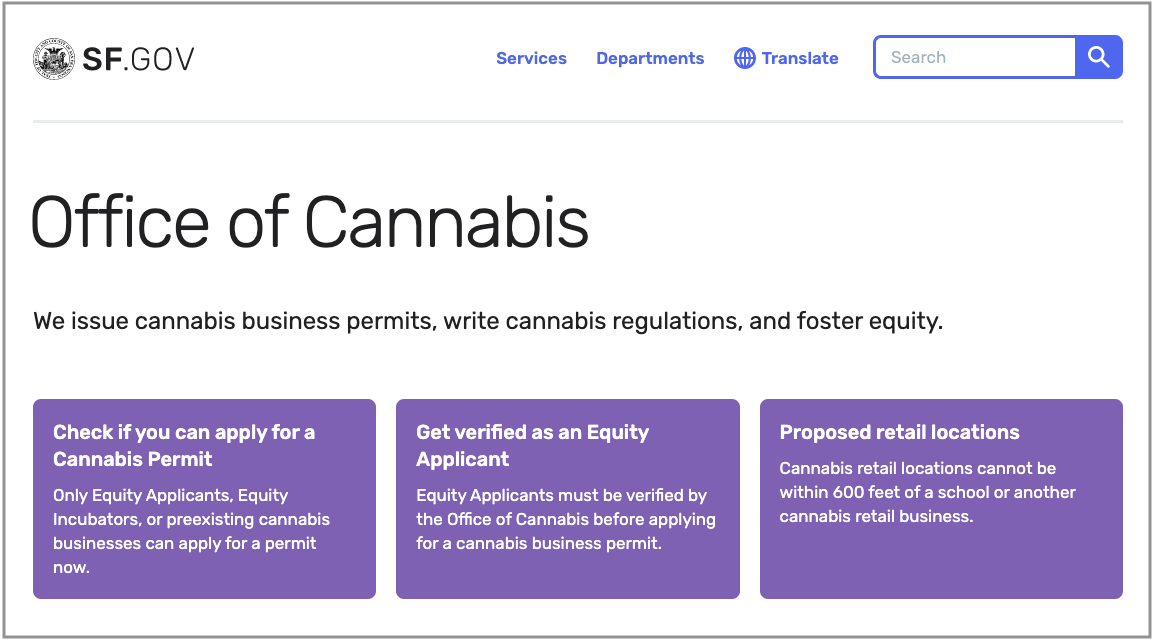Screen dimensions: 1154x642
Task: Open the Translate language option
Action: (x=800, y=58)
